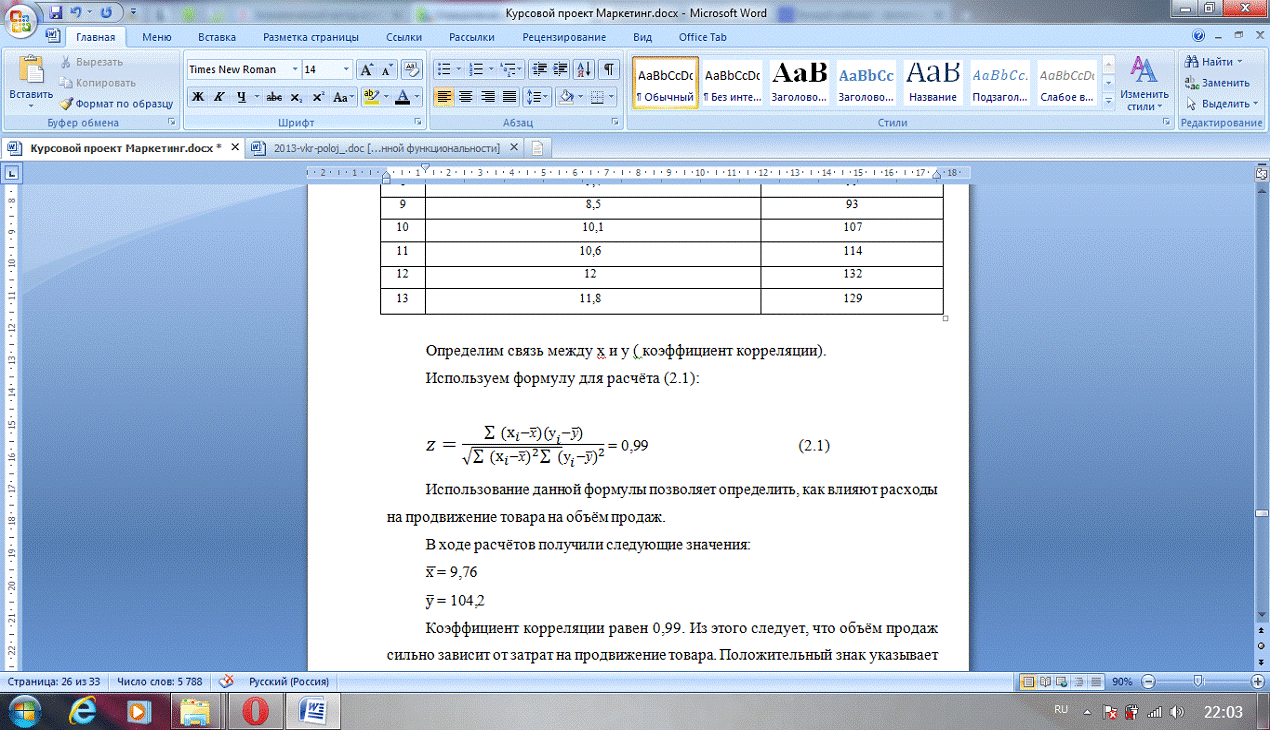The image size is (1270, 730).
Task: Switch to the Вставка ribbon tab
Action: tap(217, 37)
